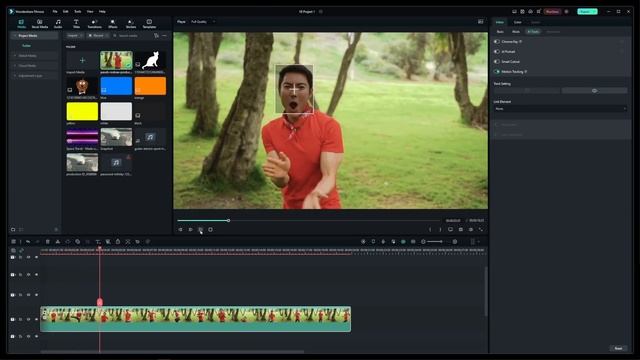Collapse the Project Media tree
Screen dimensions: 640x360
[x=15, y=36]
